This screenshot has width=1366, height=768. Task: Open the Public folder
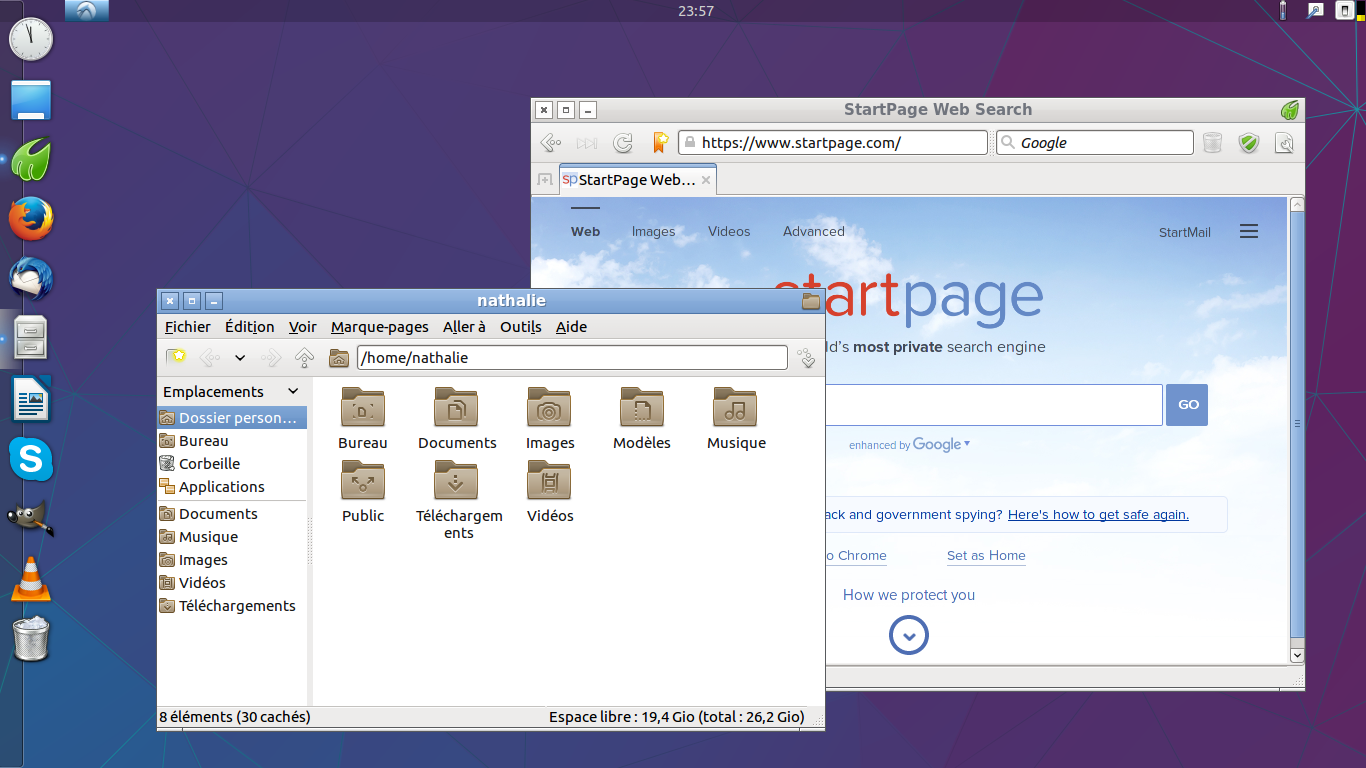pos(363,492)
